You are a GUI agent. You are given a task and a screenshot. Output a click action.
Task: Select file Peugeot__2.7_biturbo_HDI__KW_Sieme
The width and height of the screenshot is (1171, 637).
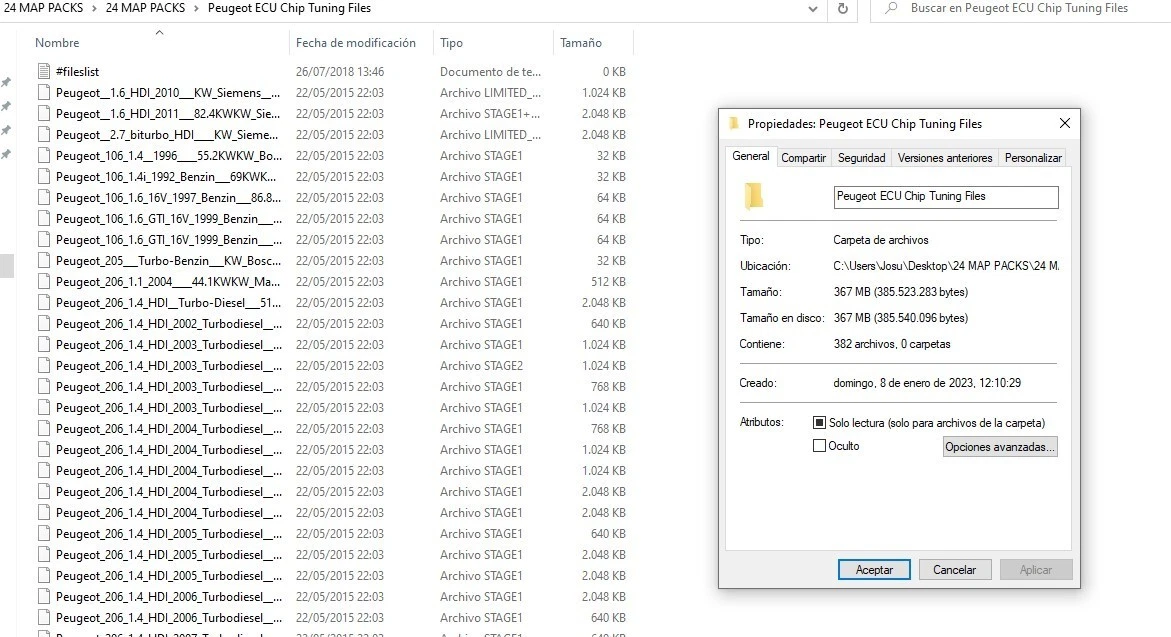click(167, 134)
